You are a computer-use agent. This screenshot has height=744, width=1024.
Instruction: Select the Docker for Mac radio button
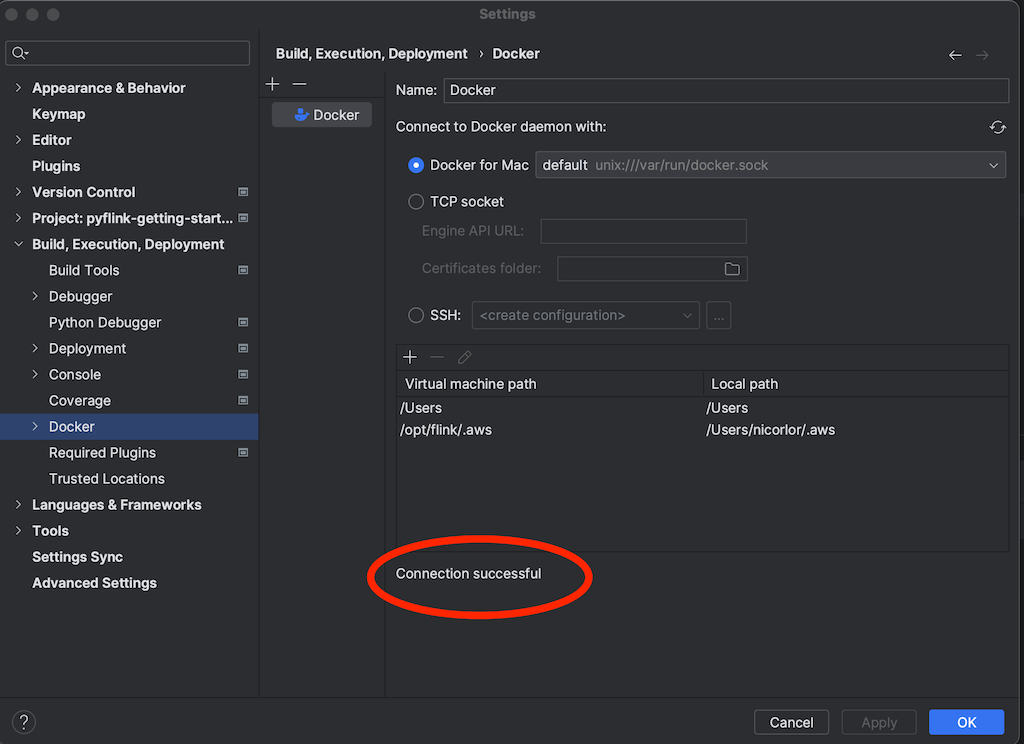[415, 165]
